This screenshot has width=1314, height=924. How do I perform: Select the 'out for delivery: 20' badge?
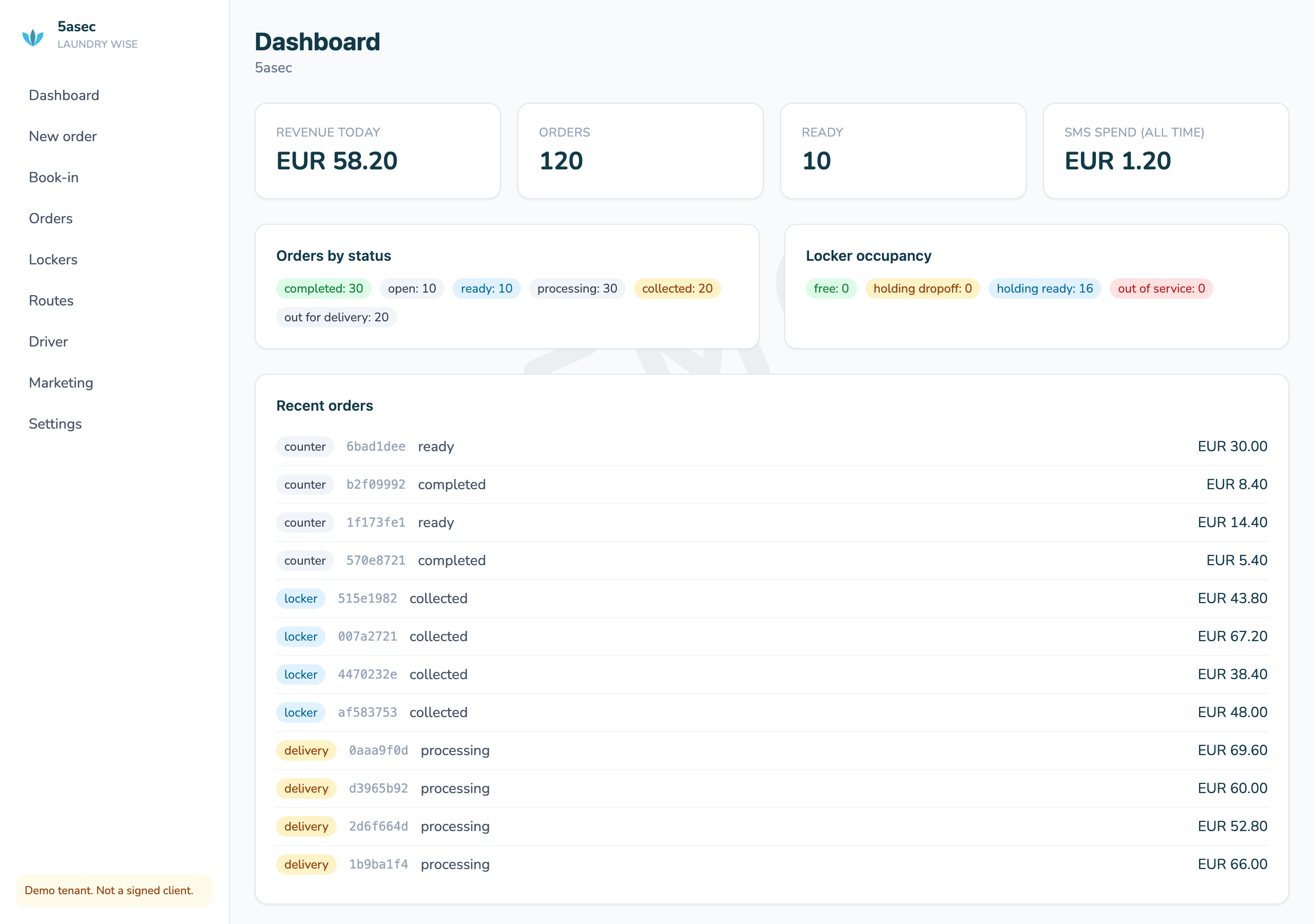pos(337,317)
